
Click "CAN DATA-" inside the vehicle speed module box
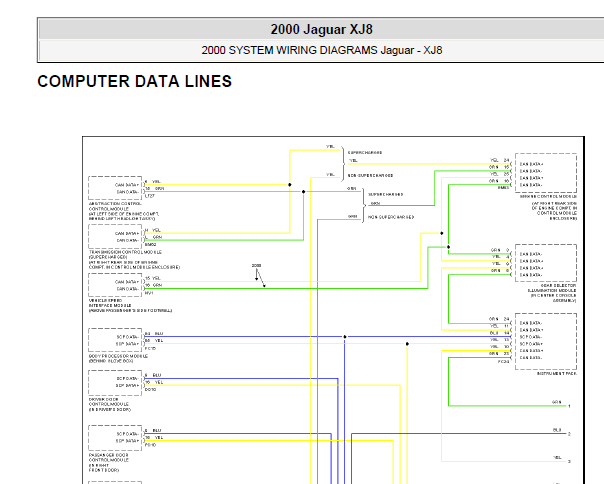click(x=127, y=289)
